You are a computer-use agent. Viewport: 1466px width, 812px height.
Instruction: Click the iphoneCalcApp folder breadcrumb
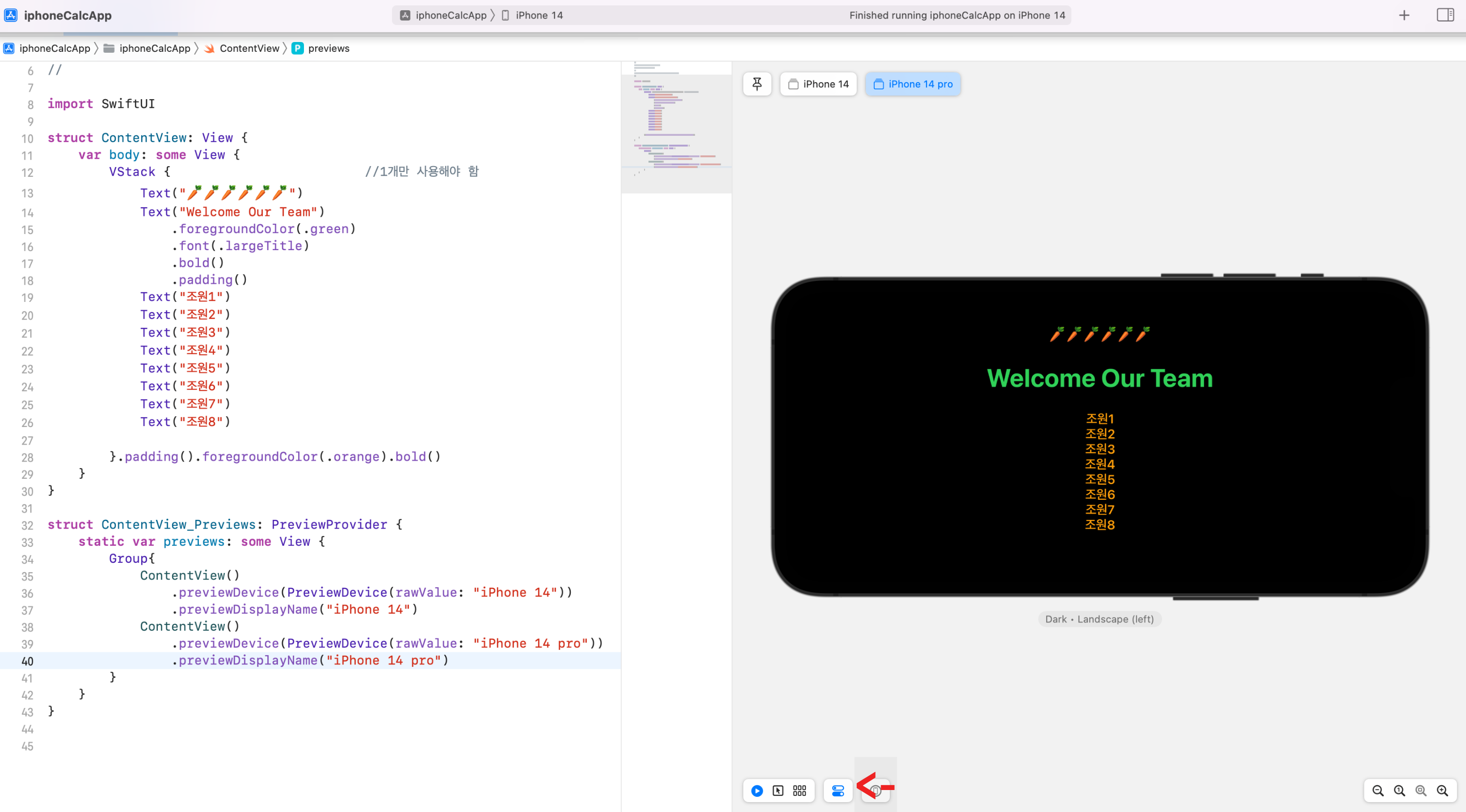point(153,48)
